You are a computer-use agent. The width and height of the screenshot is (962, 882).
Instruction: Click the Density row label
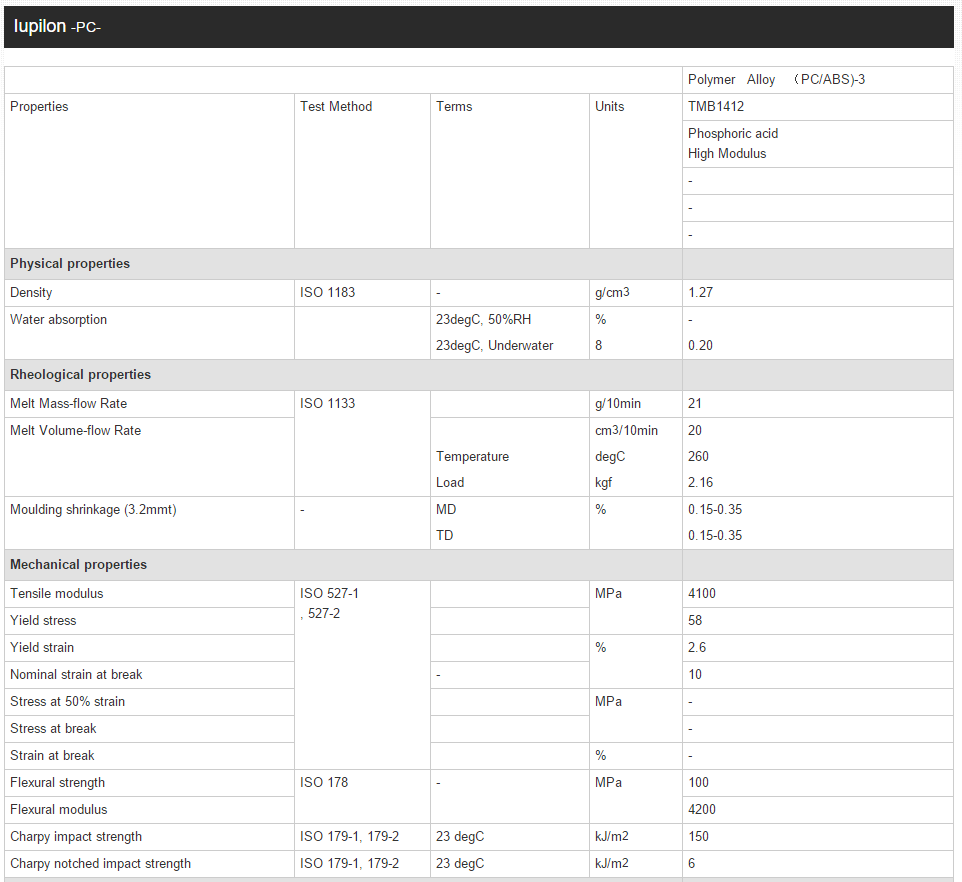(x=31, y=293)
